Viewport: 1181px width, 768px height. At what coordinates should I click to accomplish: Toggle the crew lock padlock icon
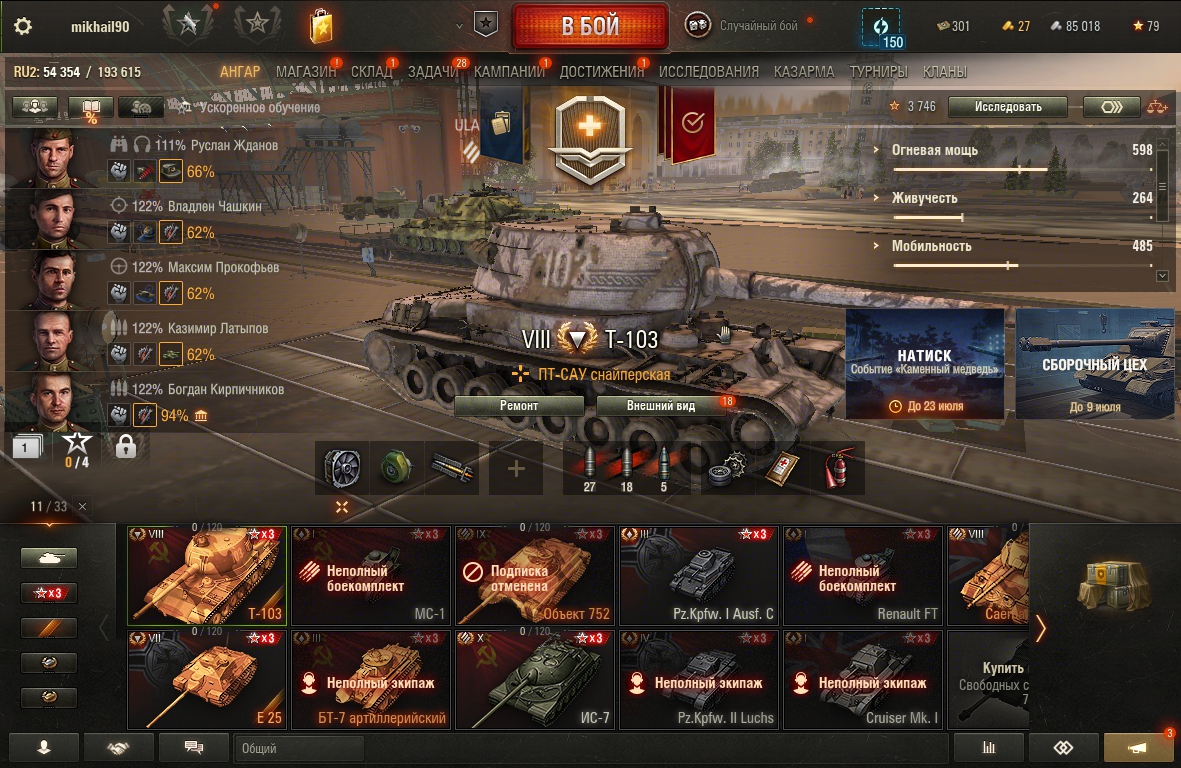click(x=126, y=446)
